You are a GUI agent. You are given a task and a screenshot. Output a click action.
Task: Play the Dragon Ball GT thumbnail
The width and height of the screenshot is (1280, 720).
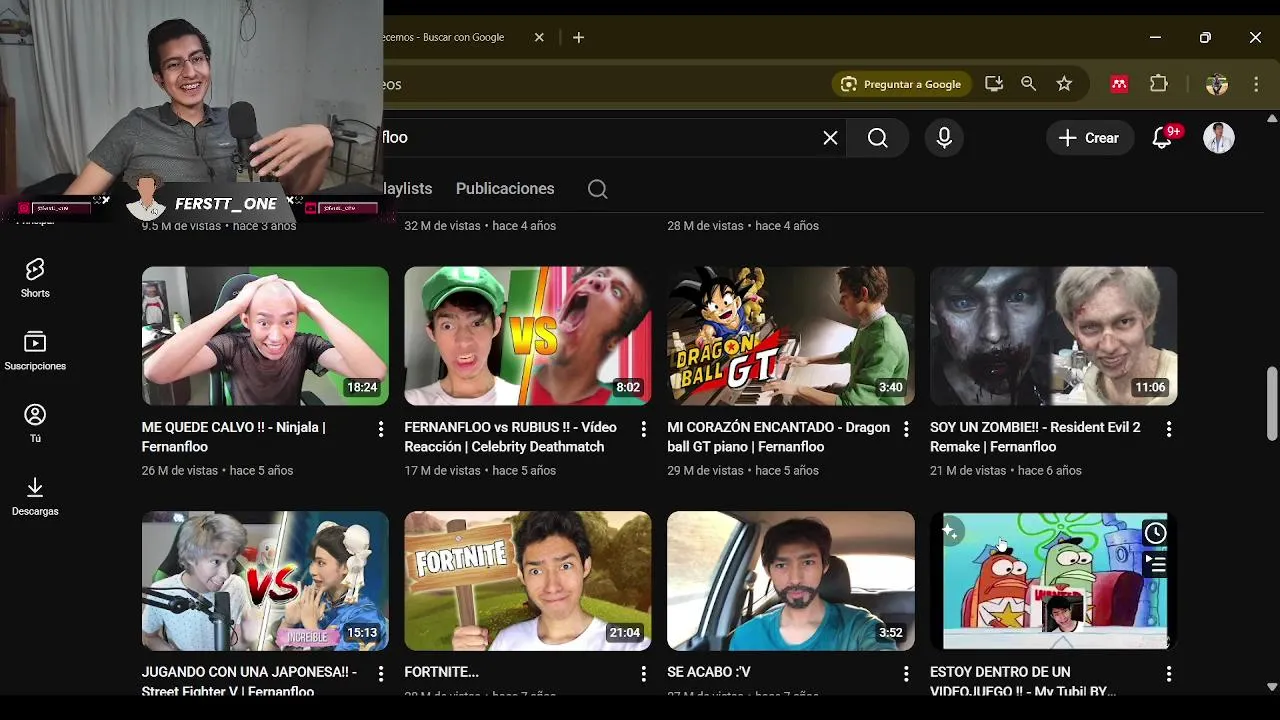(x=791, y=335)
